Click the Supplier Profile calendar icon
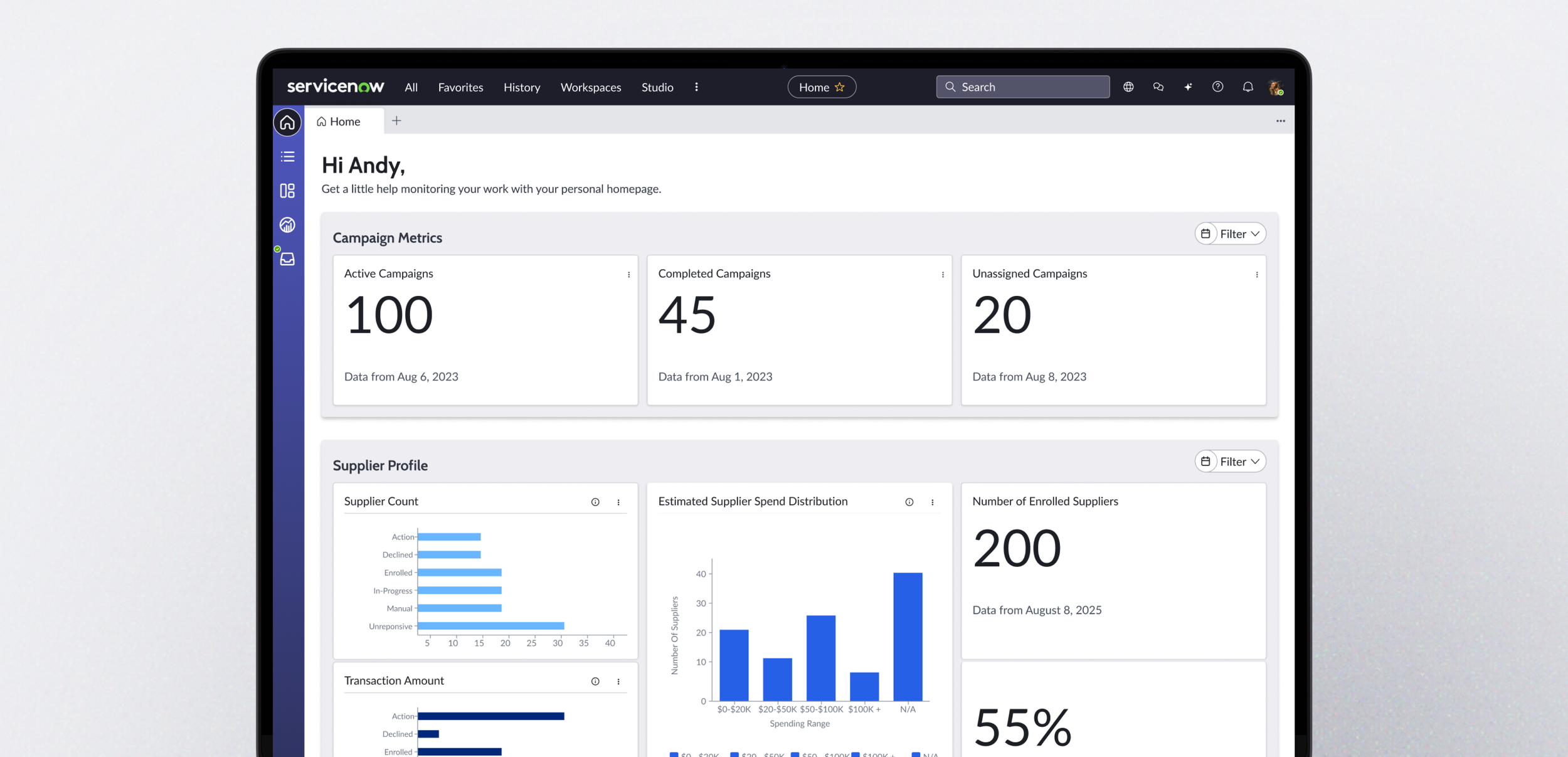 (x=1205, y=461)
